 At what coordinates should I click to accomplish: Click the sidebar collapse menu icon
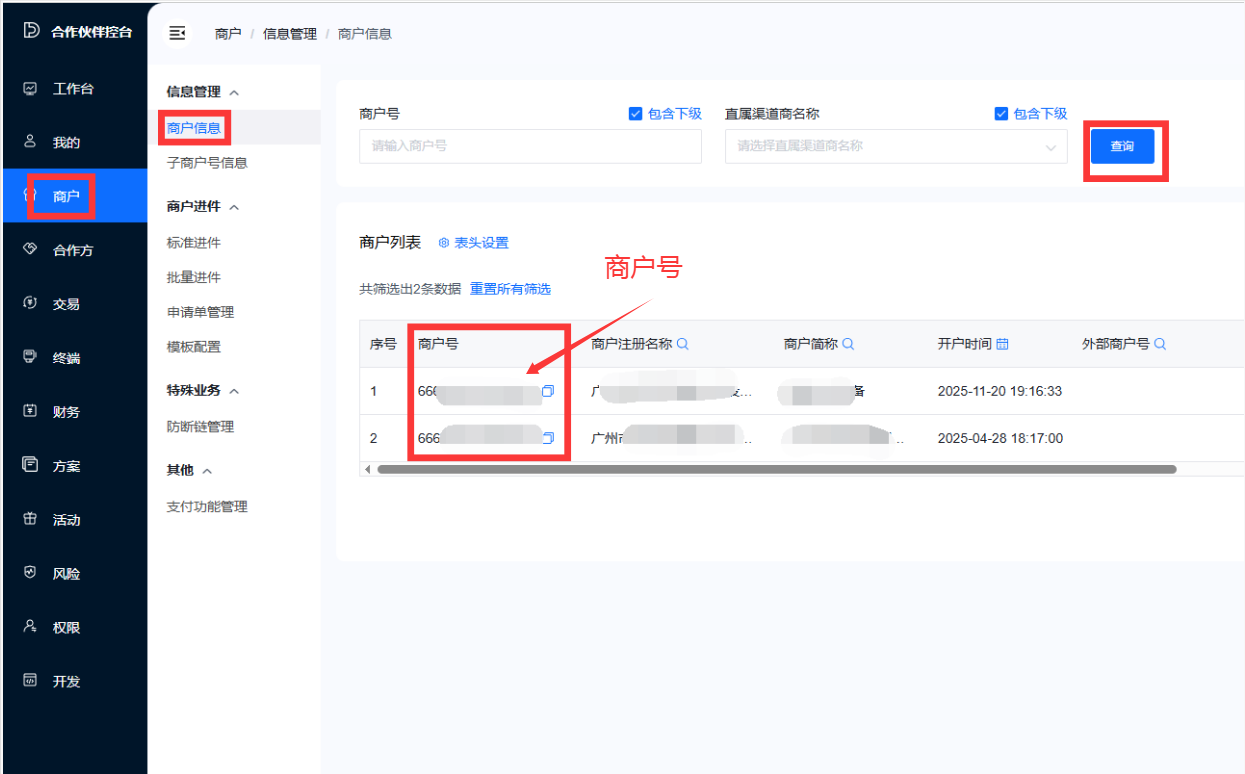point(177,33)
